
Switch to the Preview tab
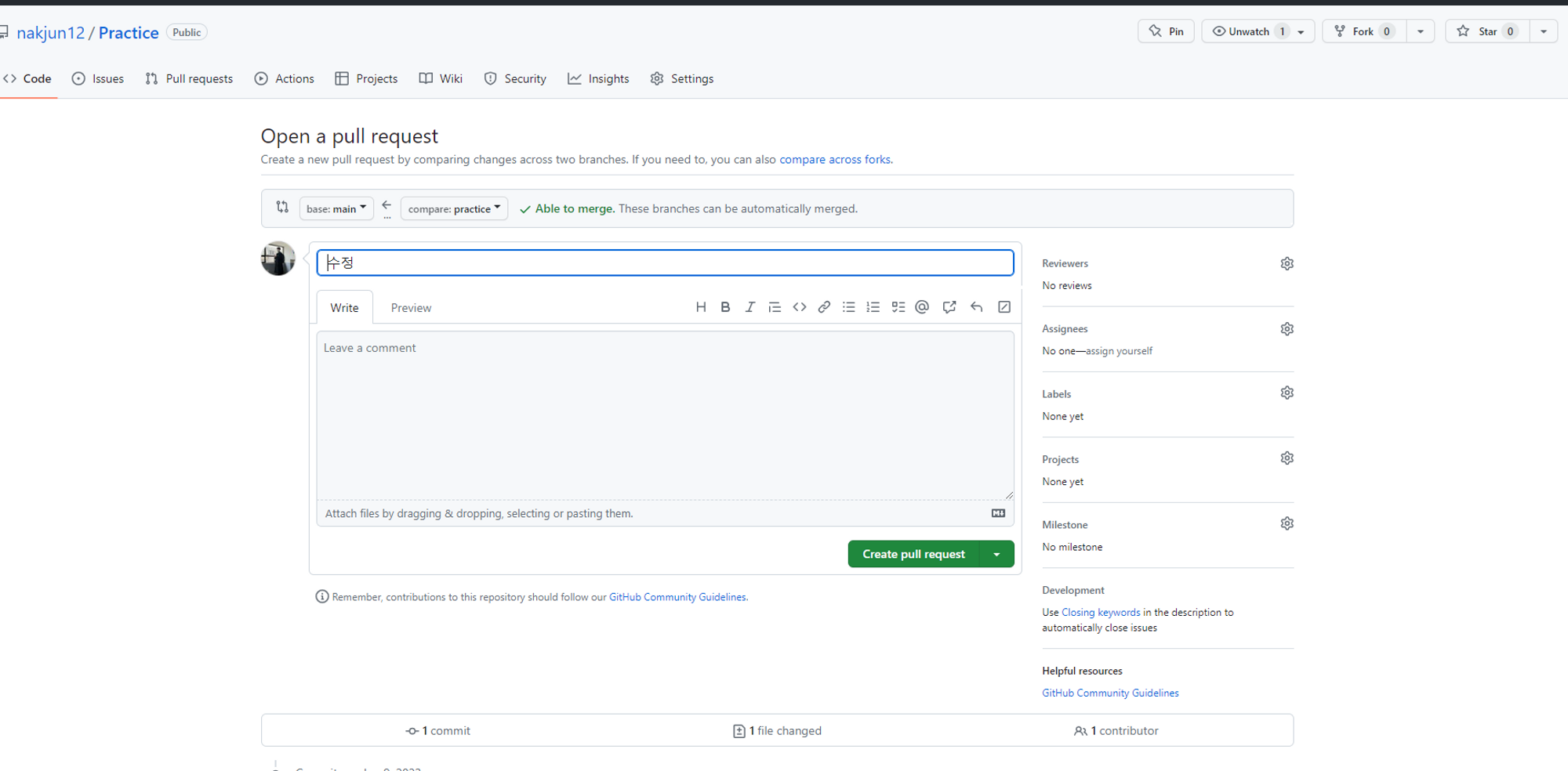pos(411,307)
